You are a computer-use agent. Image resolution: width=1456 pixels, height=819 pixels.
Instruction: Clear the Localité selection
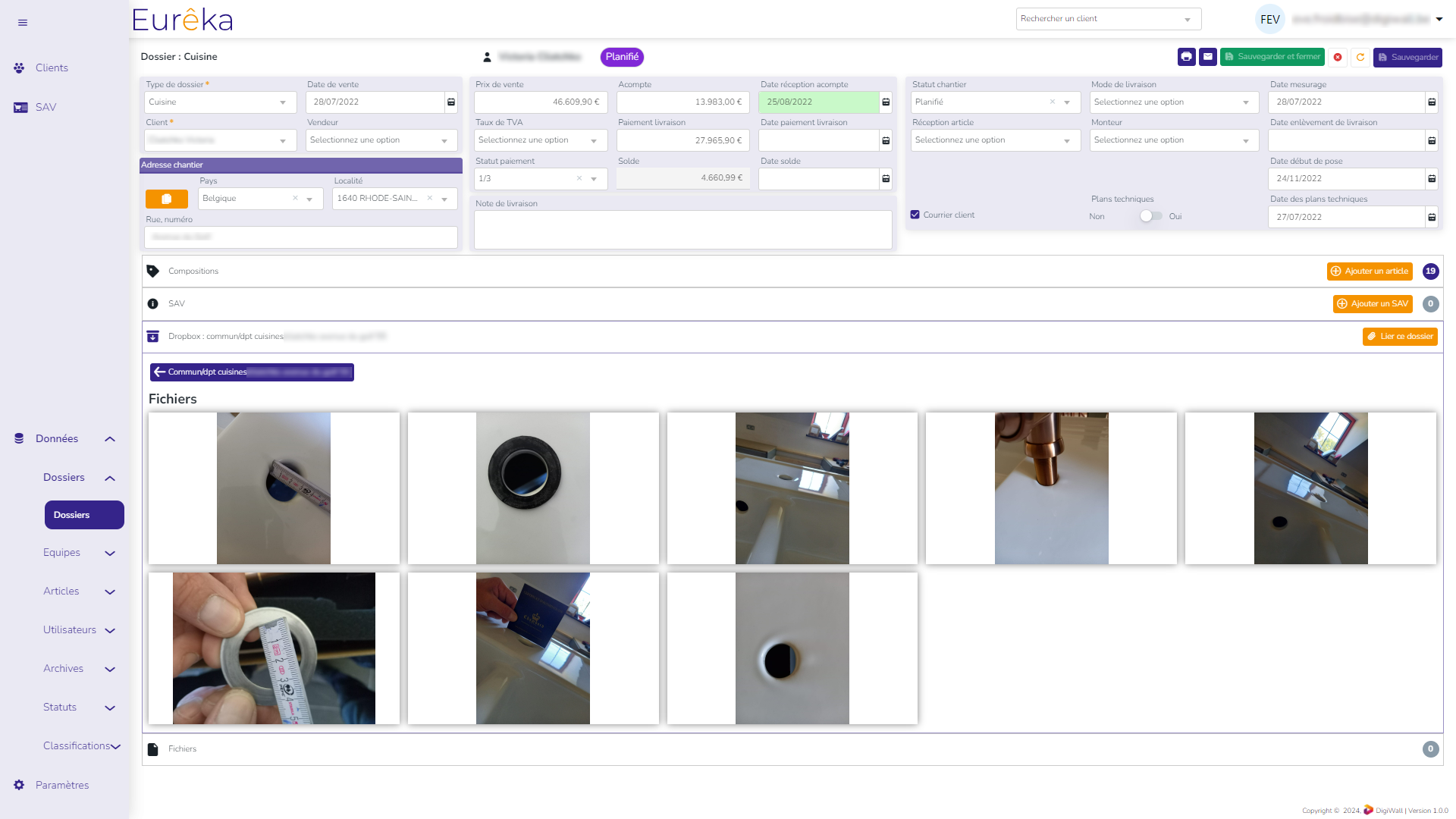(x=430, y=199)
